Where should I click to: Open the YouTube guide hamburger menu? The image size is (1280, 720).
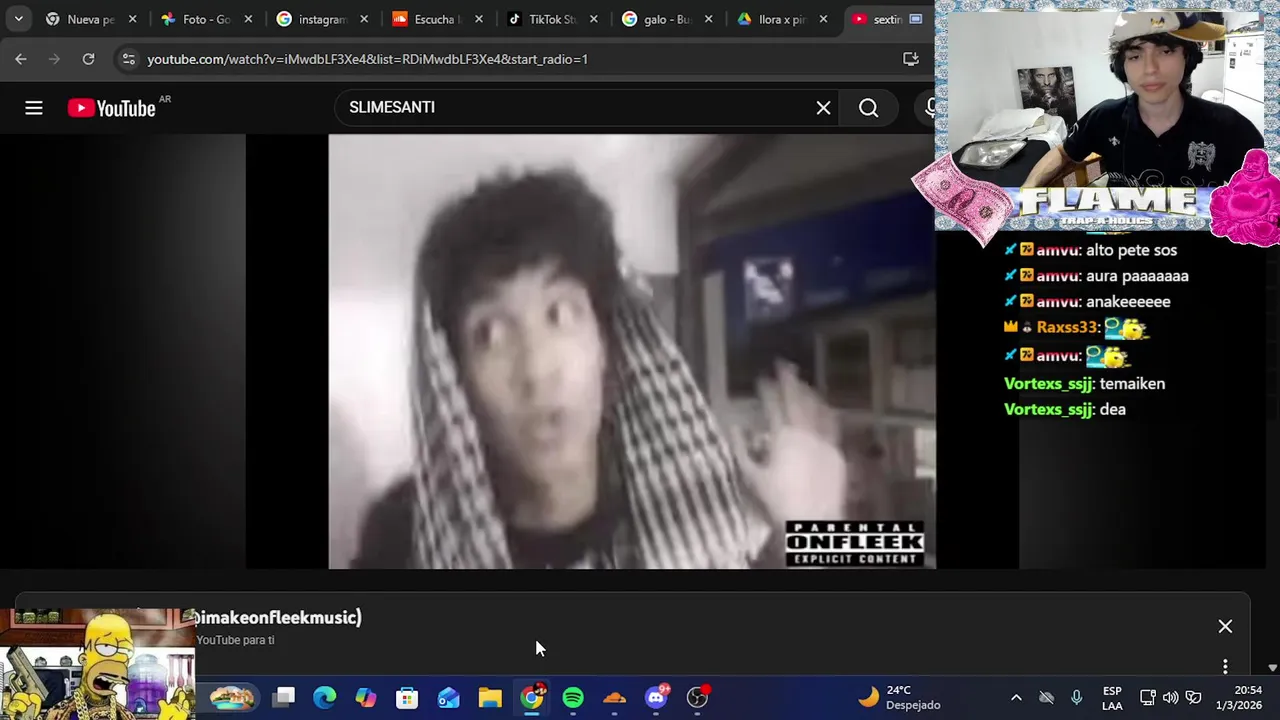tap(34, 108)
